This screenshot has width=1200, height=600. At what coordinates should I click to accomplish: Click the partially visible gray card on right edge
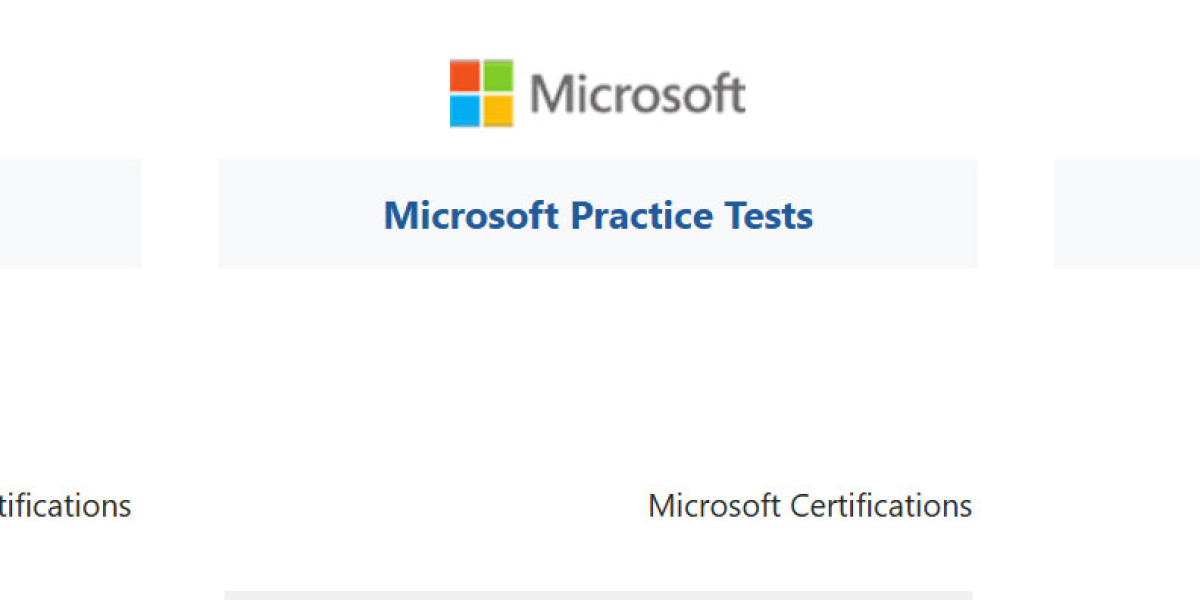click(1127, 213)
